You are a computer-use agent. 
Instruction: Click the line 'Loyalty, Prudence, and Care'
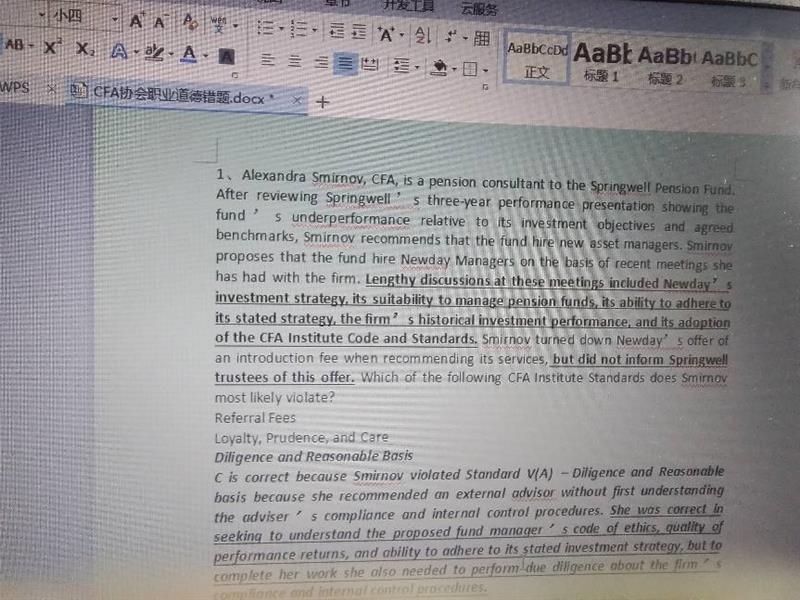pos(302,438)
